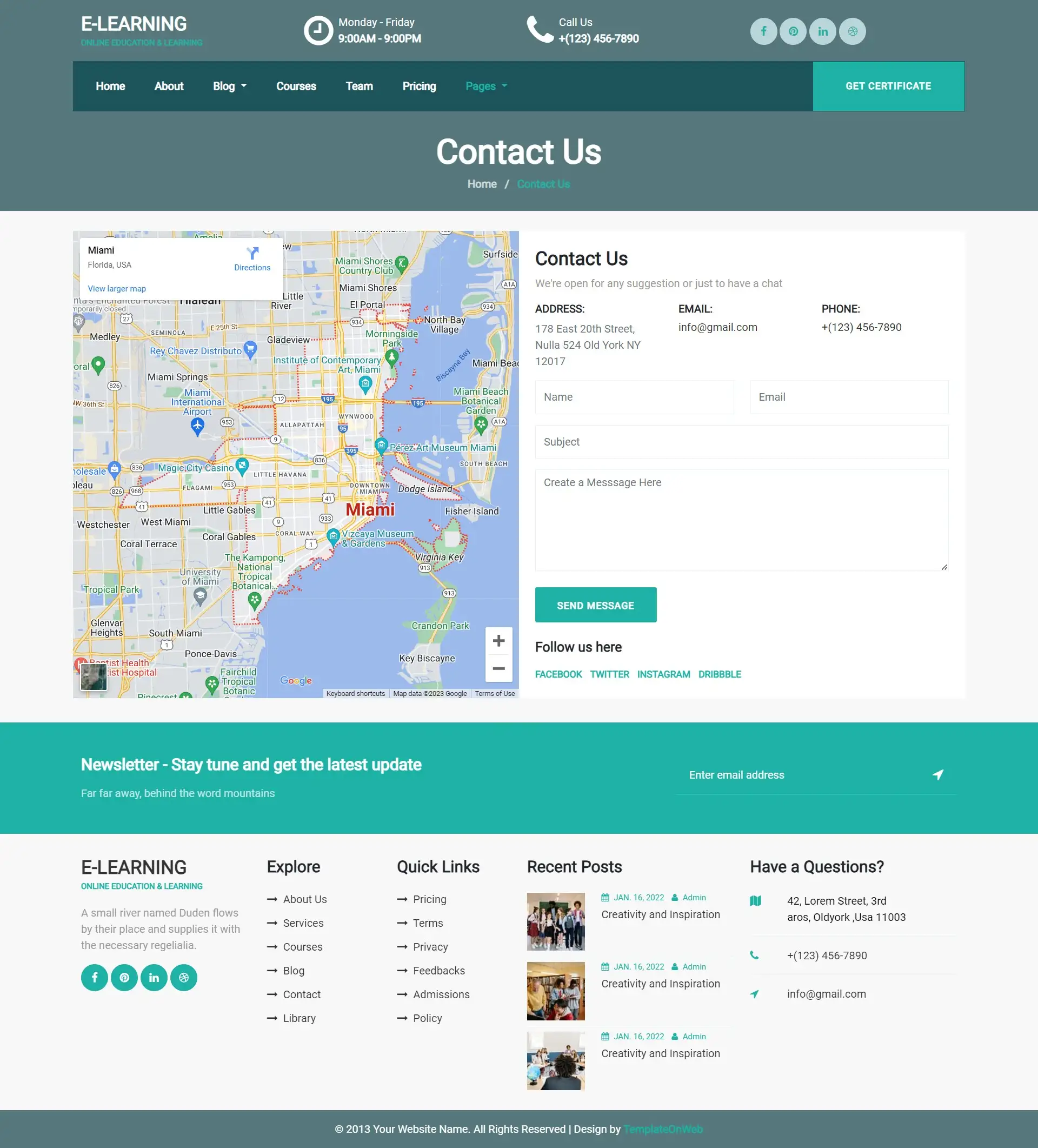Select Home in the navigation bar
This screenshot has height=1148, width=1038.
(110, 86)
